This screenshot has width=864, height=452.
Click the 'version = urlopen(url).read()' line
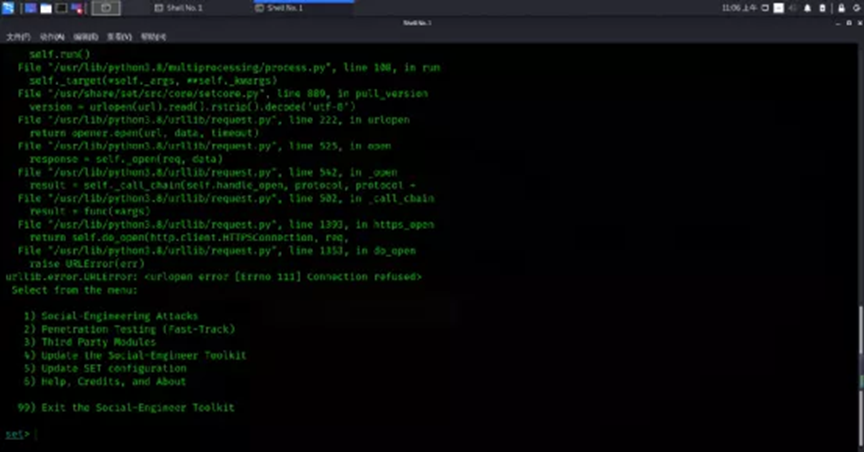192,107
